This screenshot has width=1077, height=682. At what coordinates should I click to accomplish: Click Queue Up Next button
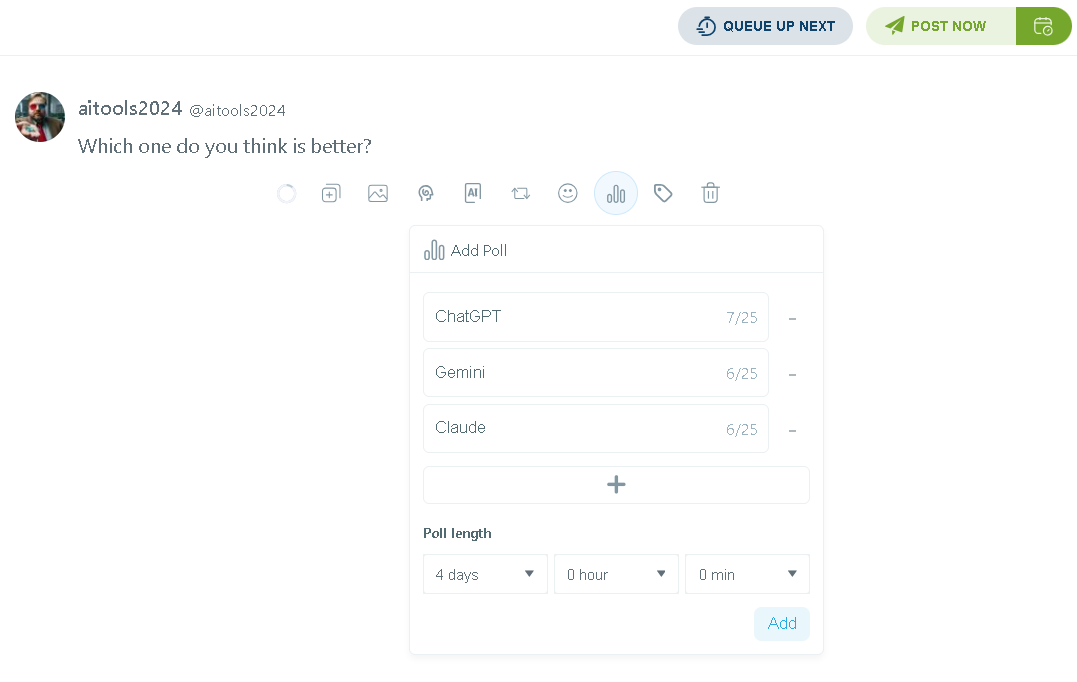click(x=765, y=26)
